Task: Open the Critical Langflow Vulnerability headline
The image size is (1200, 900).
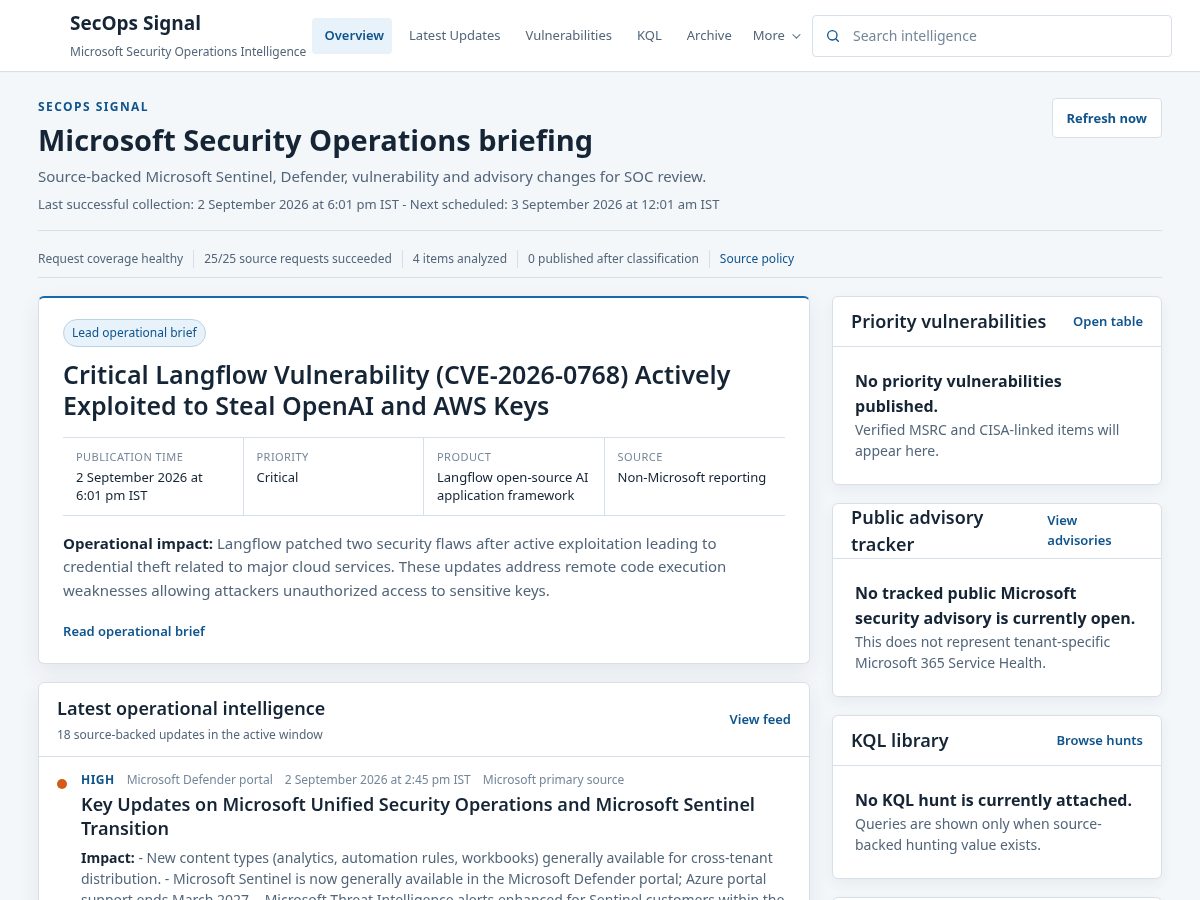Action: (396, 390)
